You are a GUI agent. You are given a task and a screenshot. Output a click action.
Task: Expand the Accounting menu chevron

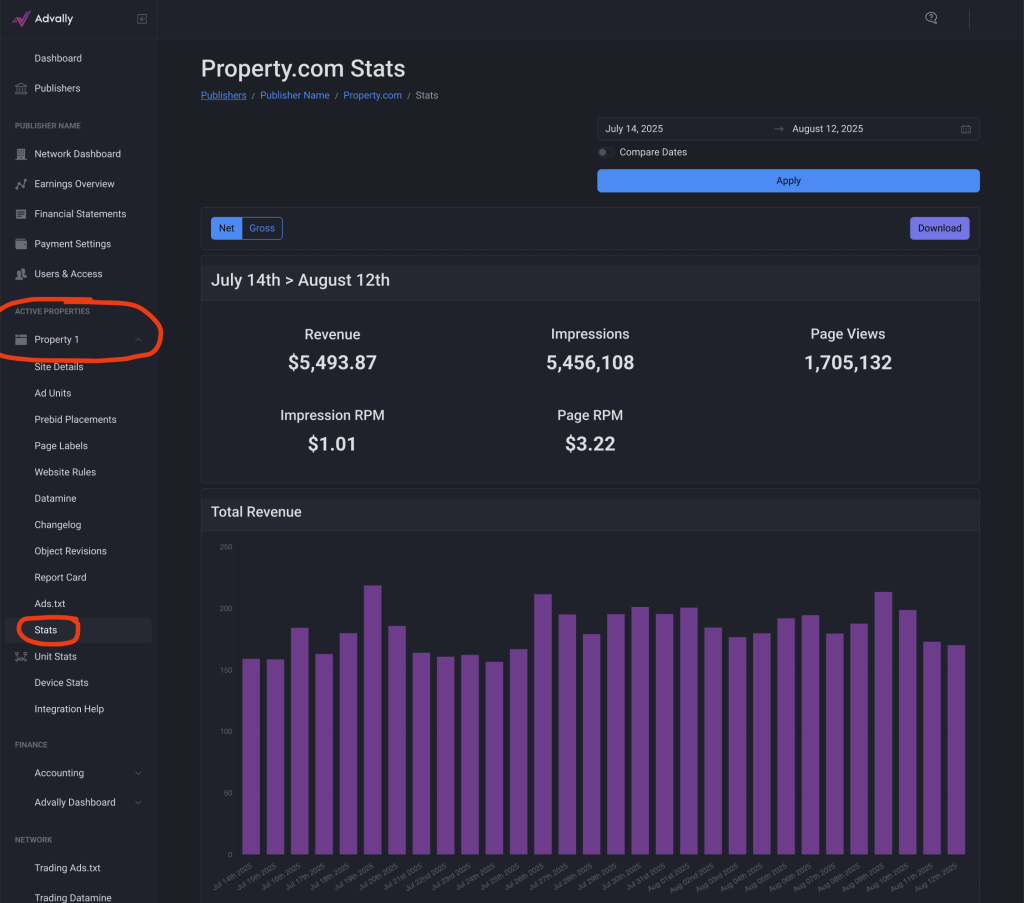[x=138, y=773]
